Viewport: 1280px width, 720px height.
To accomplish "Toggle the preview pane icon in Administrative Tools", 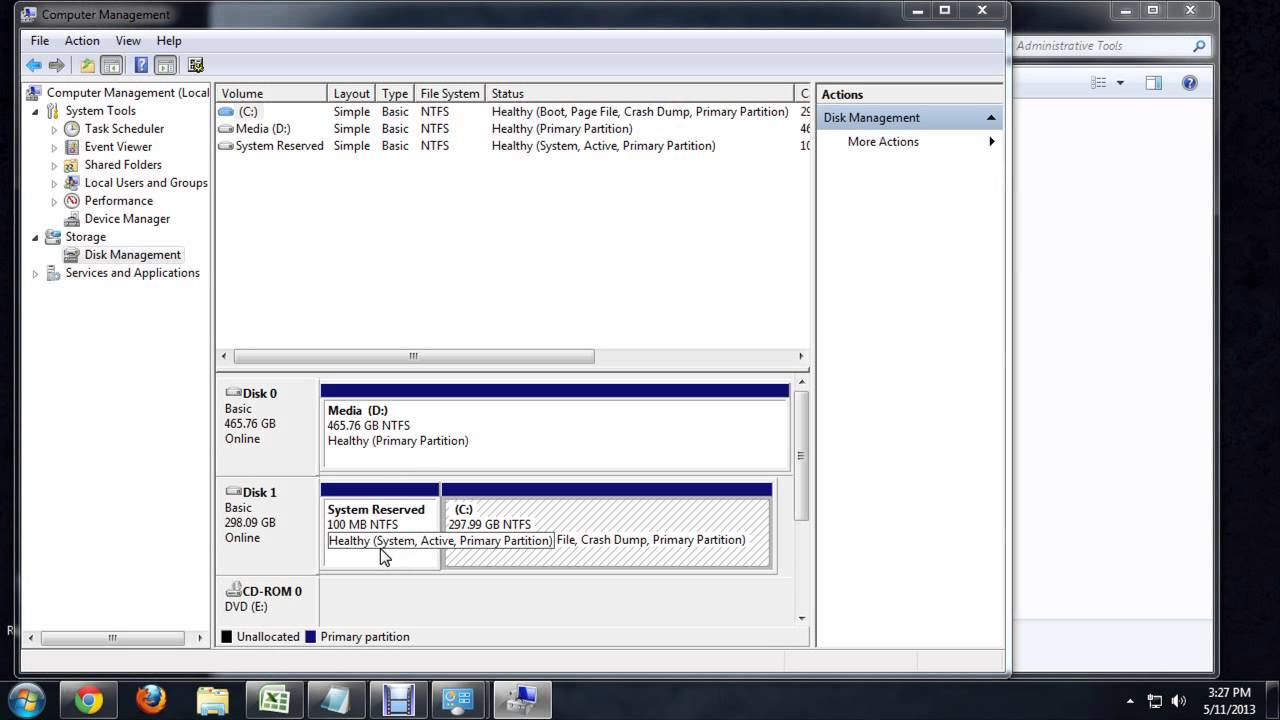I will click(1154, 83).
